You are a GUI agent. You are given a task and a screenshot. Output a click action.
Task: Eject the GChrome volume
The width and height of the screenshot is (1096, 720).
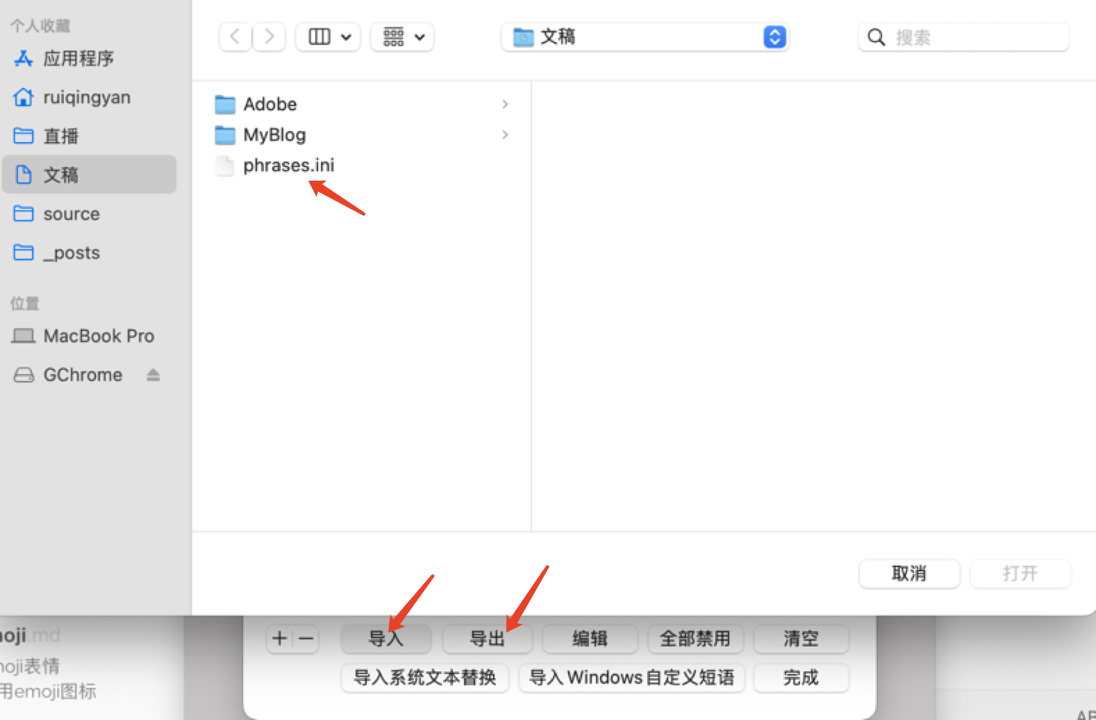point(153,375)
